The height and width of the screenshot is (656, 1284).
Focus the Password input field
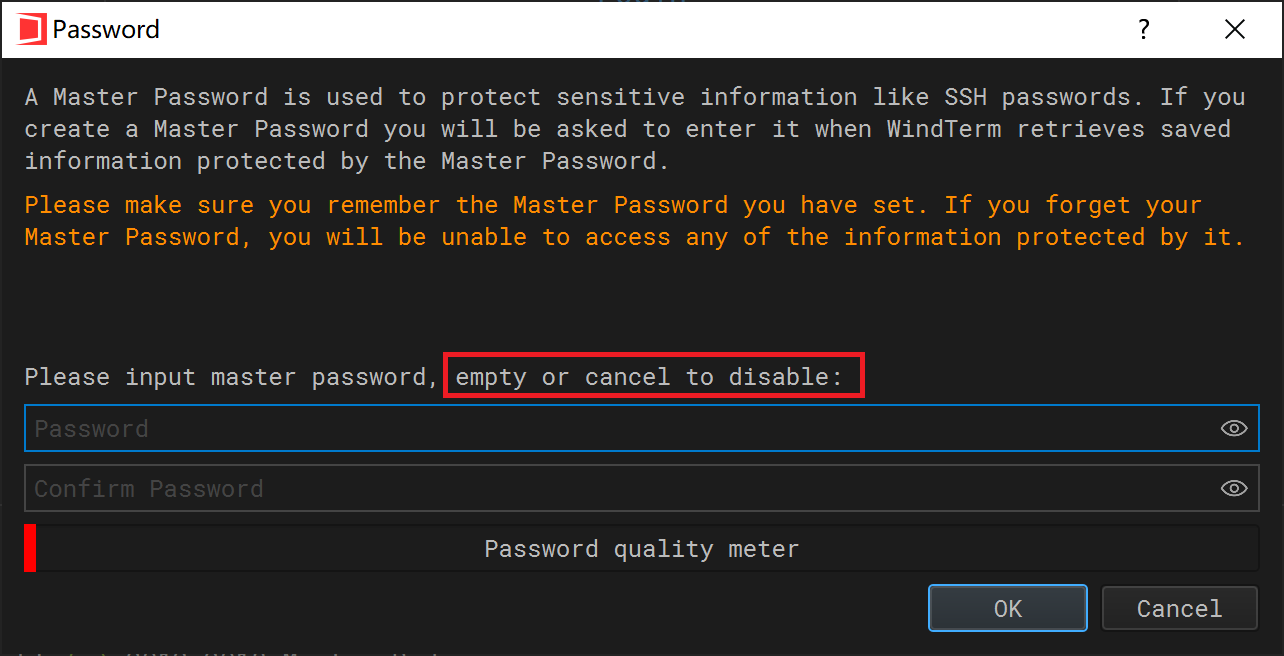coord(600,427)
